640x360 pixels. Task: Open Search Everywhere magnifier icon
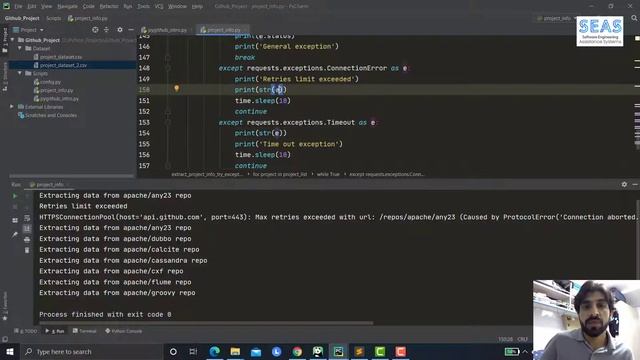[634, 18]
